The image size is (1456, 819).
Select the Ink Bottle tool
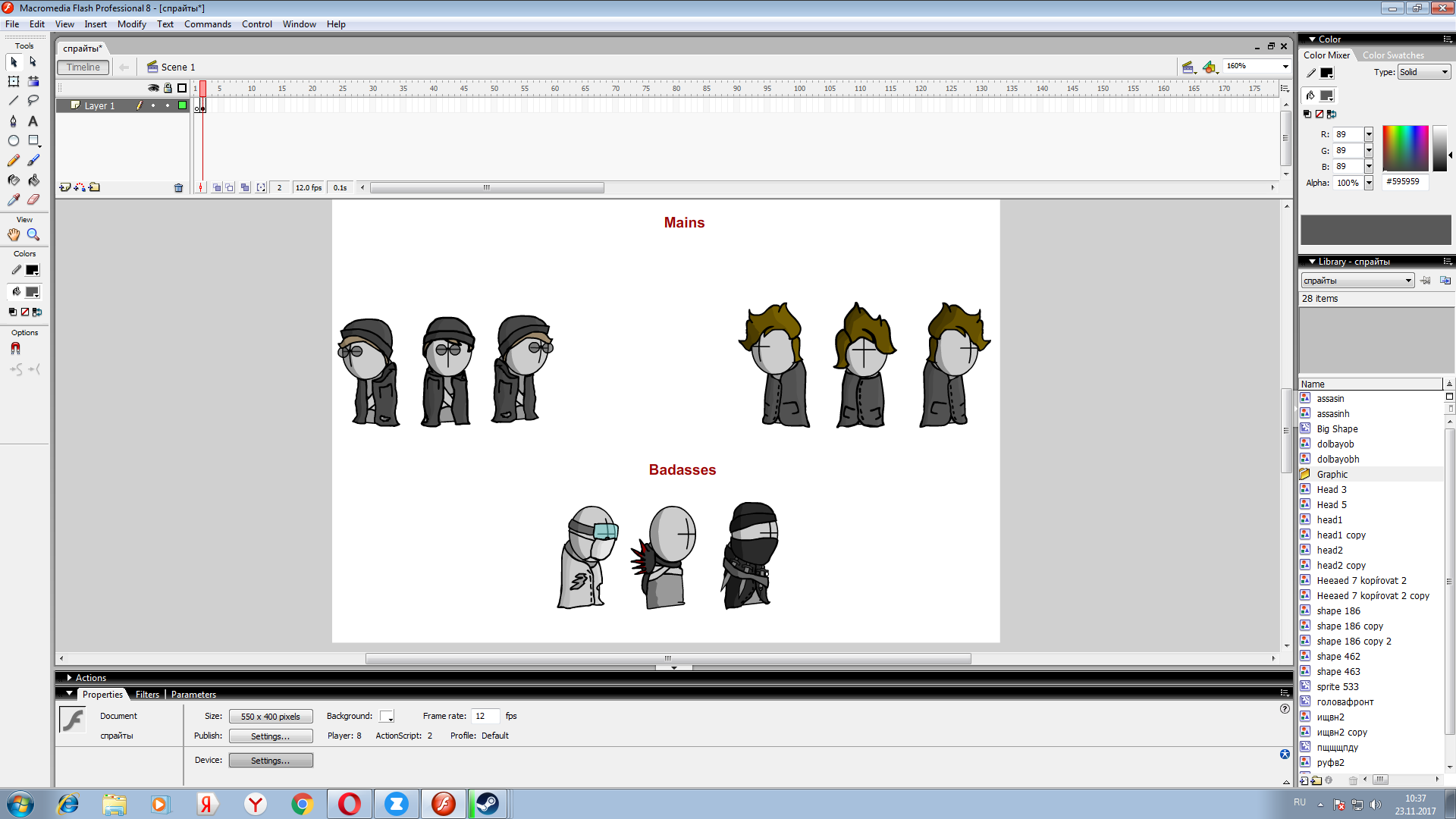(x=14, y=180)
